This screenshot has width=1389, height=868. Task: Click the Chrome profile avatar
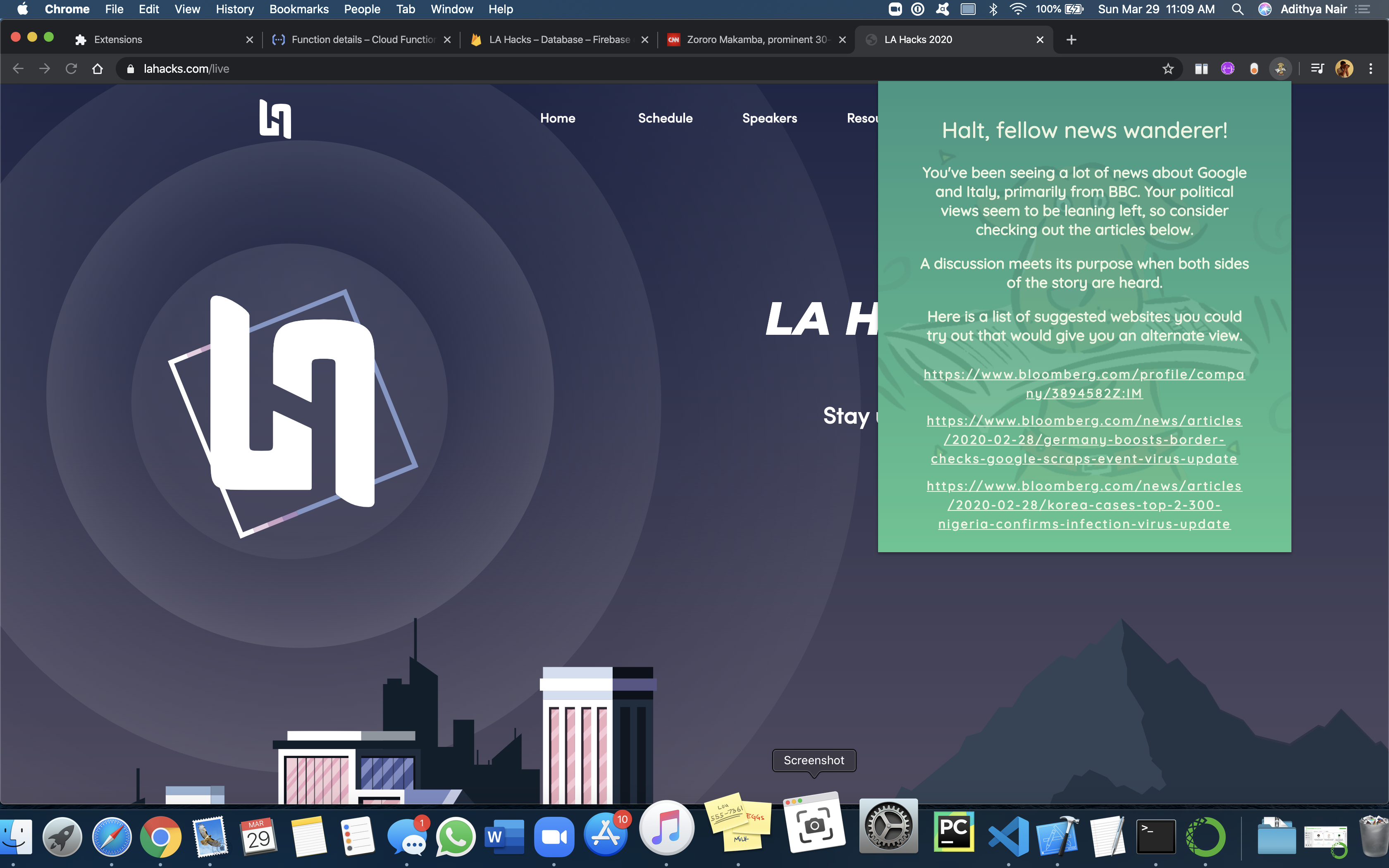(1344, 69)
